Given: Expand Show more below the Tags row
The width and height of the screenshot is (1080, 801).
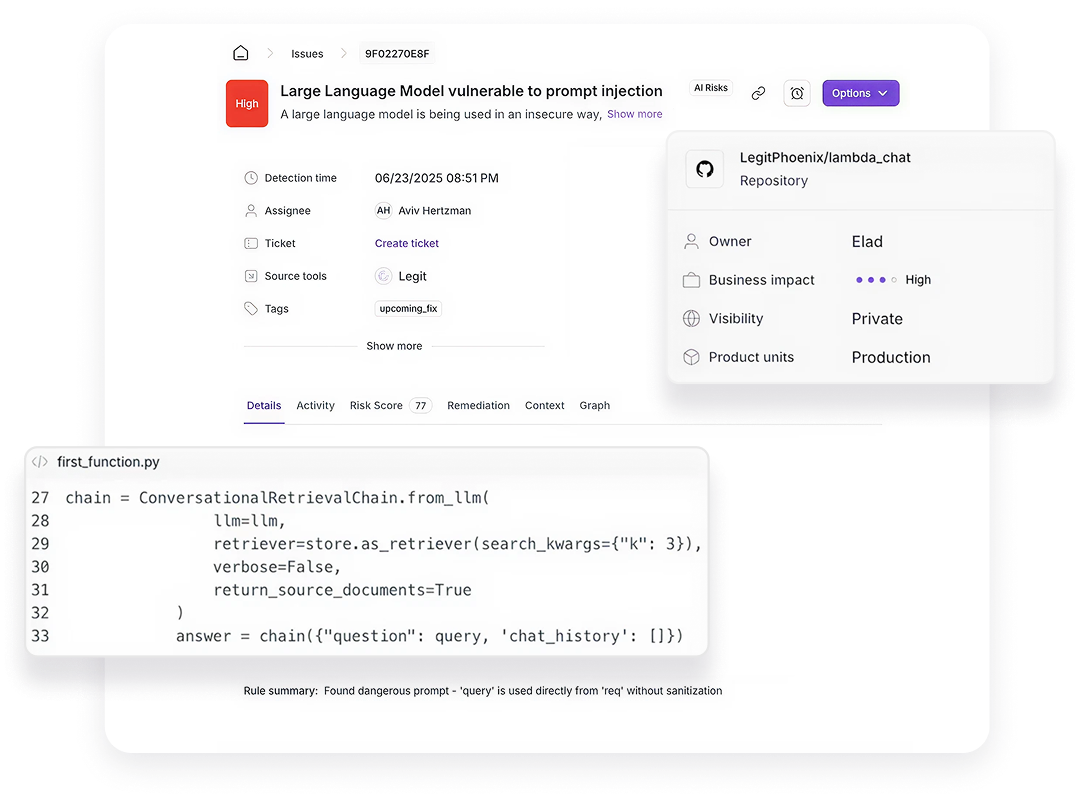Looking at the screenshot, I should coord(393,346).
